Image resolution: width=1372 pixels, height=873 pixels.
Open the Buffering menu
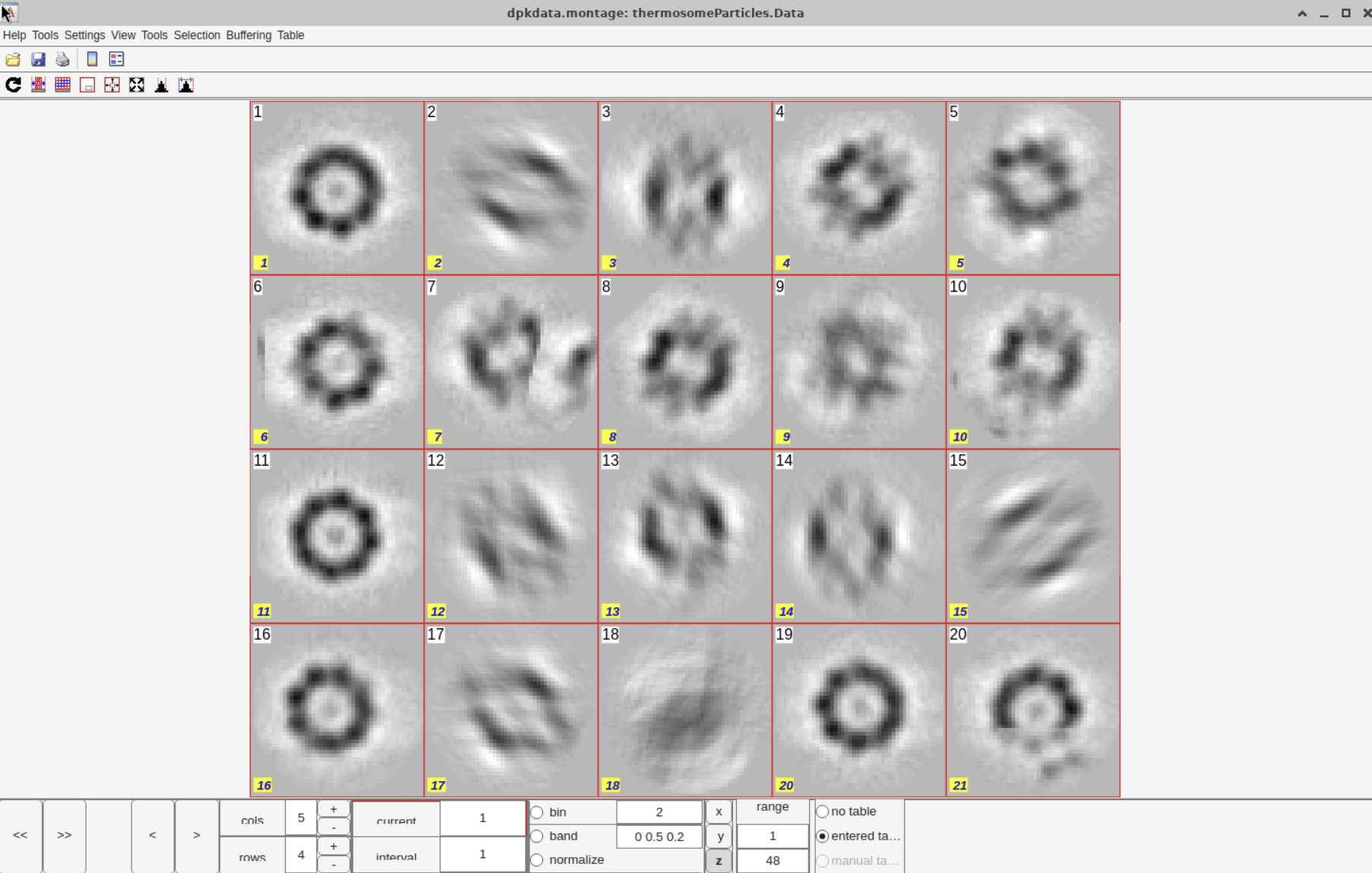(x=248, y=35)
